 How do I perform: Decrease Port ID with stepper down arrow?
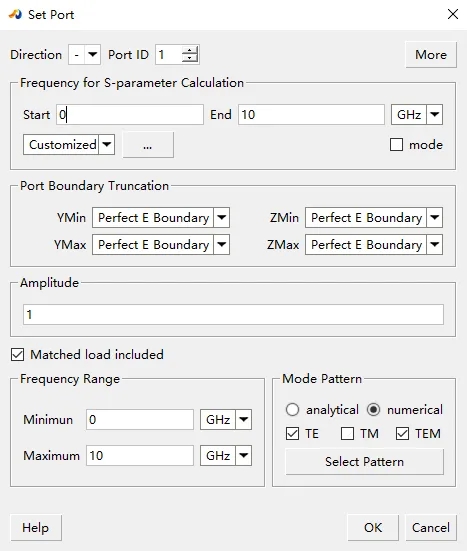190,59
